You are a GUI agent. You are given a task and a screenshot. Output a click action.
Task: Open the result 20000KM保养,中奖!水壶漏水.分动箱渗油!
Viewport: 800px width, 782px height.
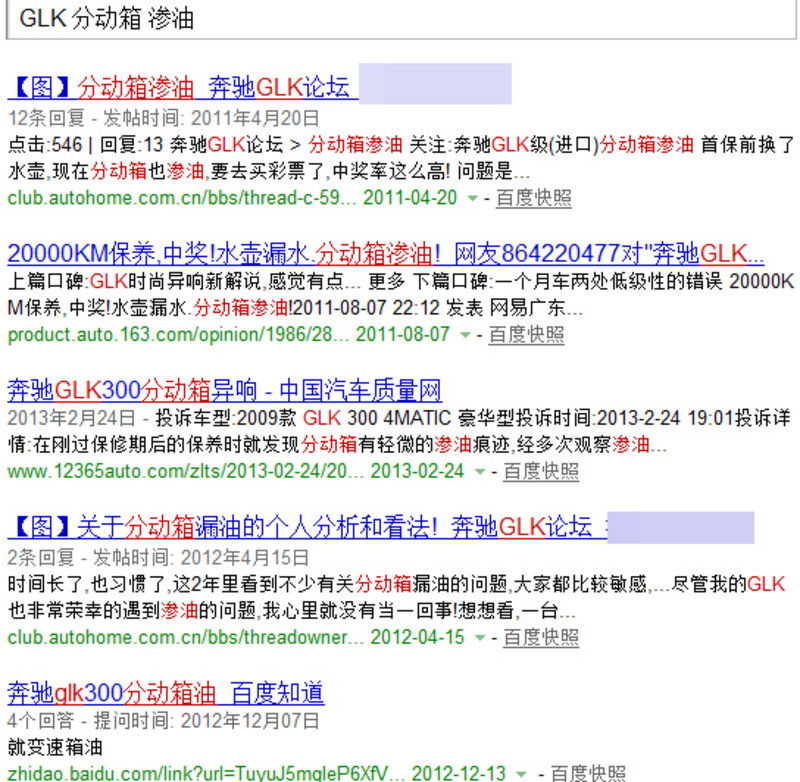386,253
